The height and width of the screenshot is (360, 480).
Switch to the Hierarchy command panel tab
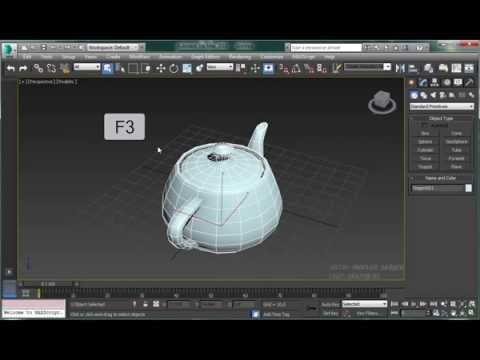point(435,82)
